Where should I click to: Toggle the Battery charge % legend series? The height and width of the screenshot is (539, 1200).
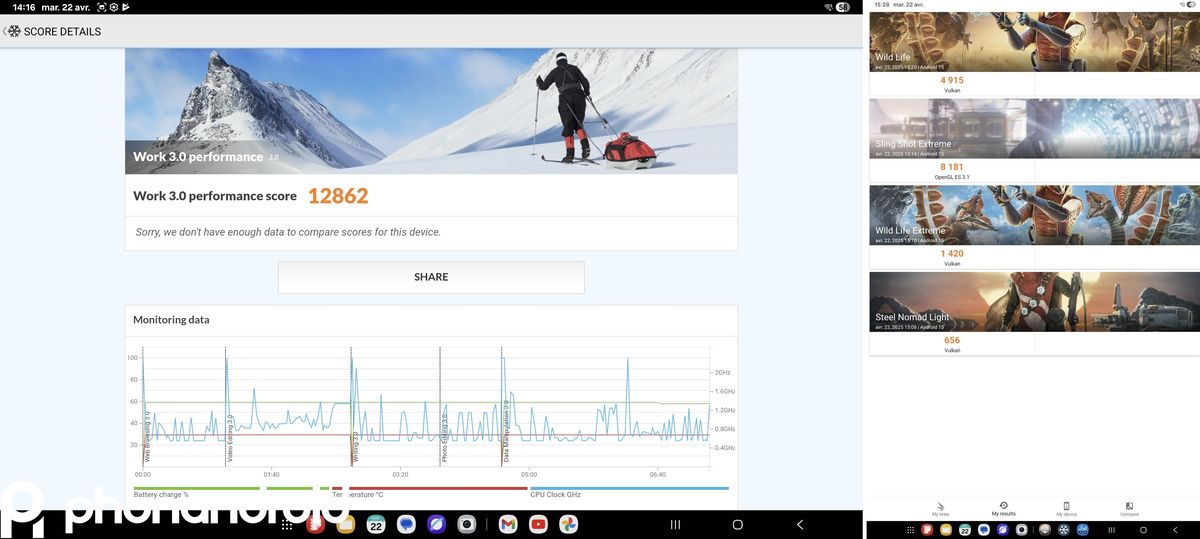point(161,494)
